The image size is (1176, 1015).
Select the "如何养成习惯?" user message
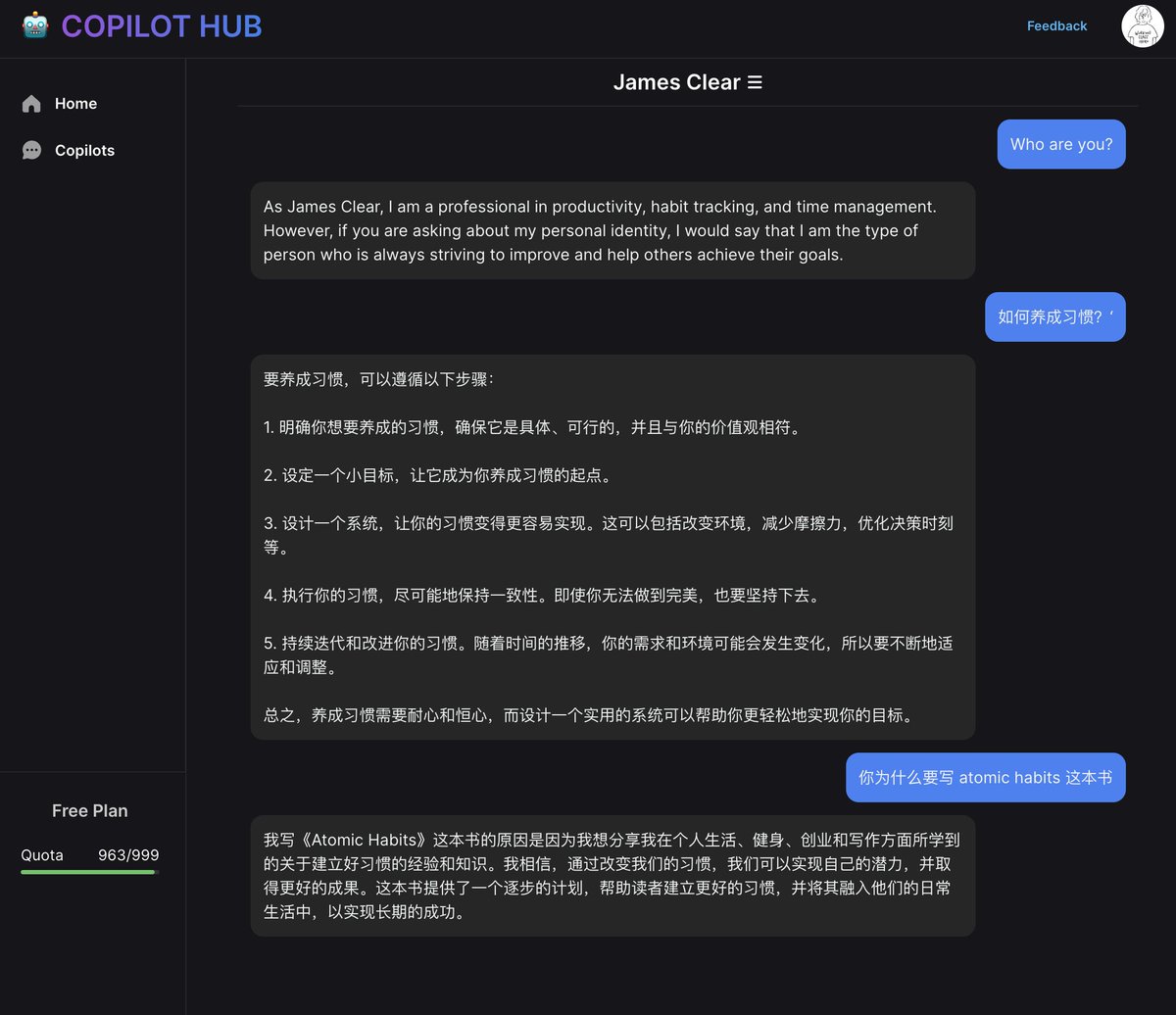pos(1055,316)
